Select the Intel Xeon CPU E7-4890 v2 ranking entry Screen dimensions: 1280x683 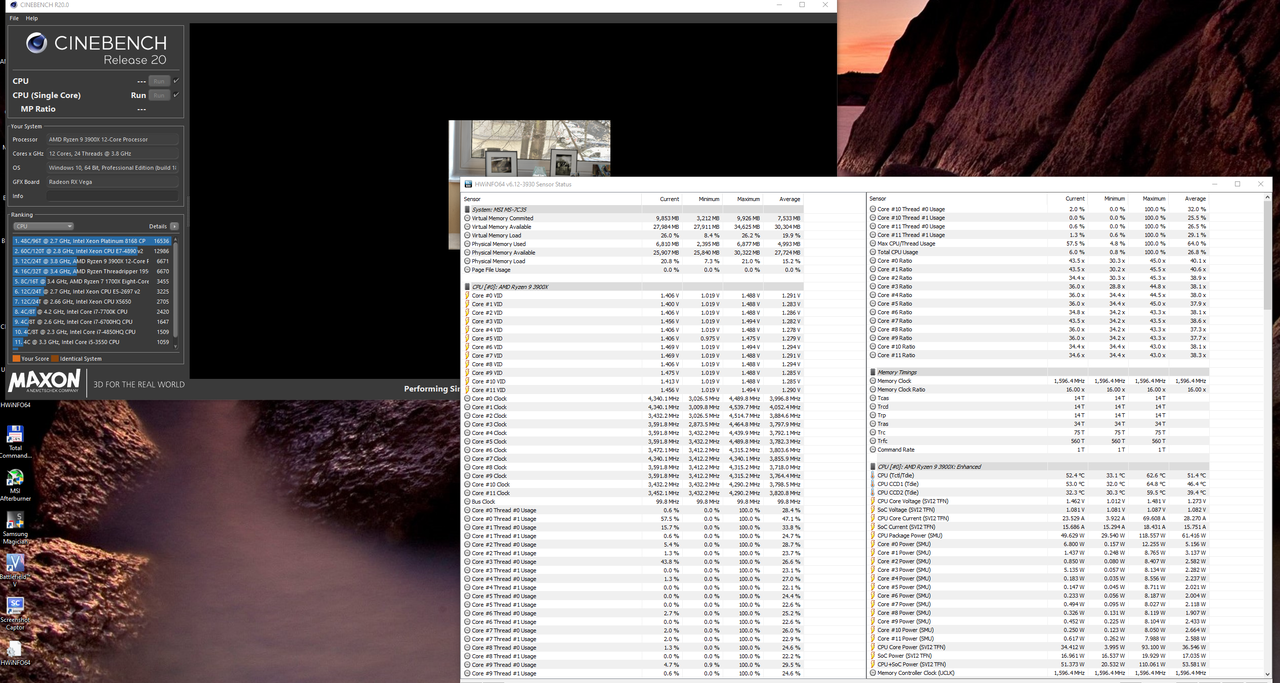tap(93, 251)
